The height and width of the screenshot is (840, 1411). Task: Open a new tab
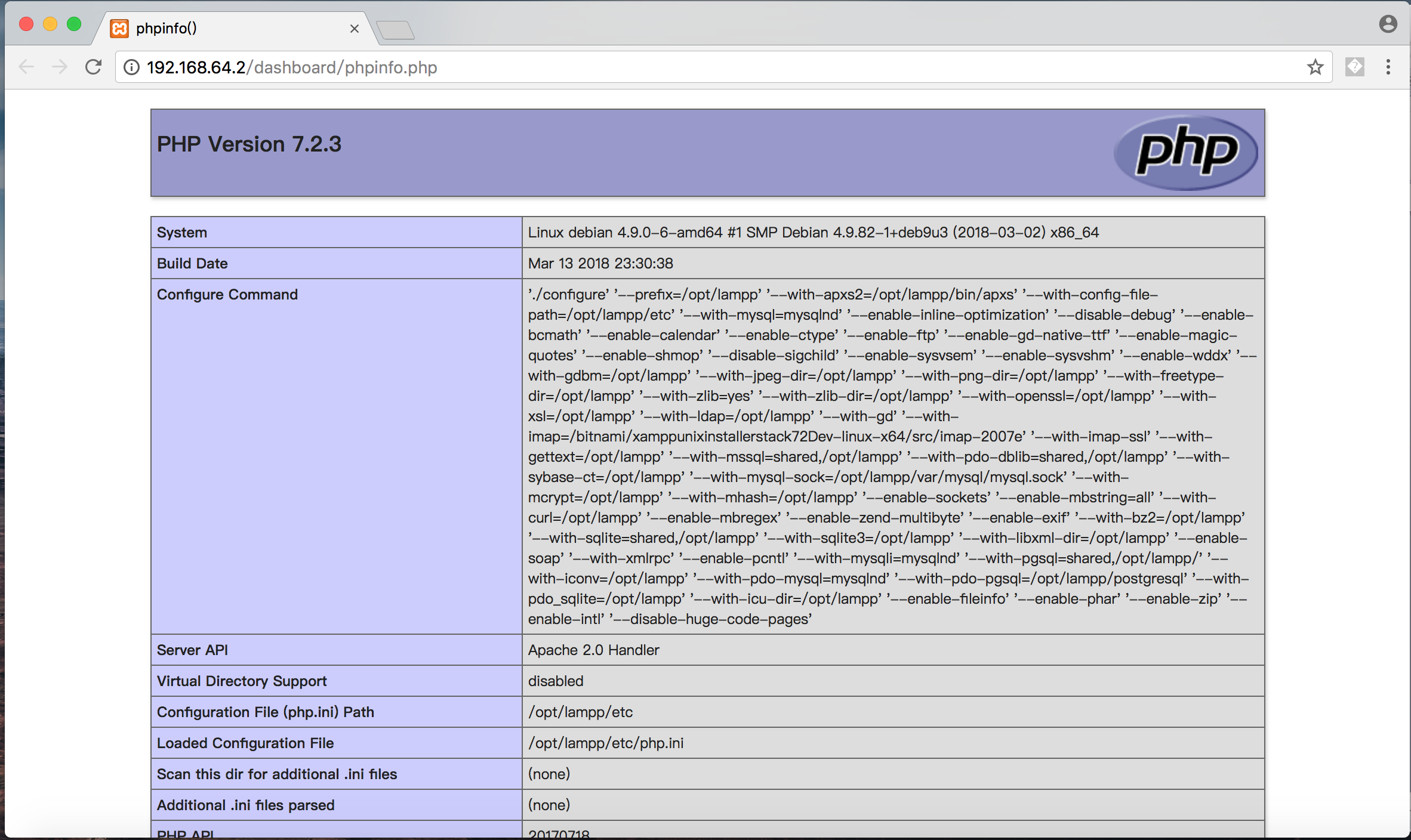[x=395, y=29]
